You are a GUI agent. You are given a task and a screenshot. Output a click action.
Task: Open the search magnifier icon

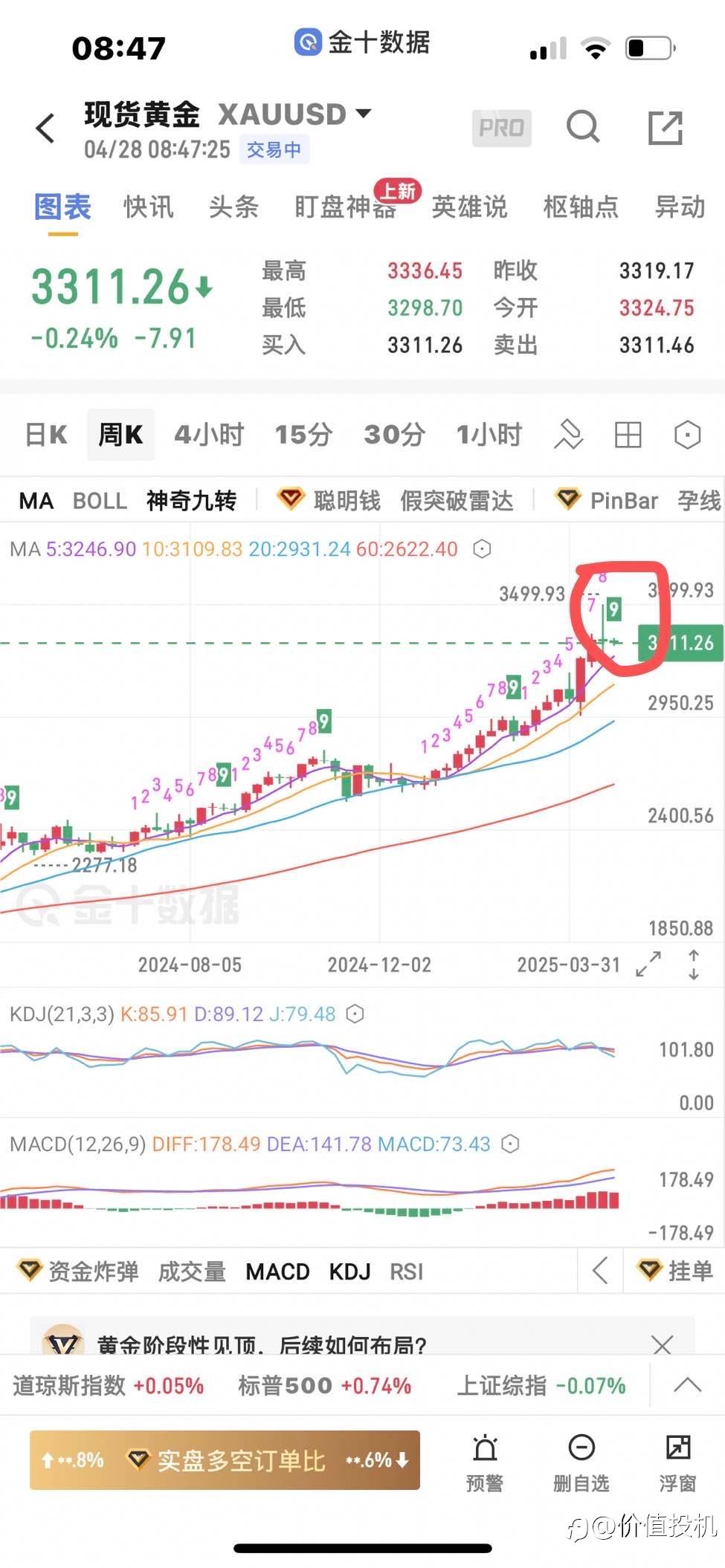click(x=583, y=127)
